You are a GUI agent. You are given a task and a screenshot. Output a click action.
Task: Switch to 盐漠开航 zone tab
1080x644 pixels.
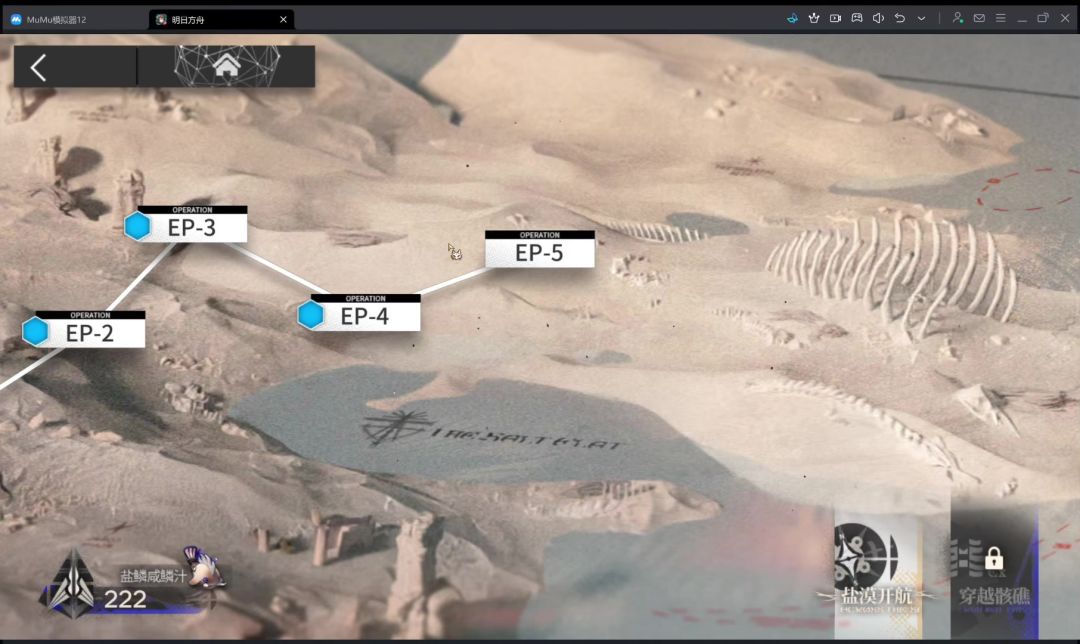point(878,573)
